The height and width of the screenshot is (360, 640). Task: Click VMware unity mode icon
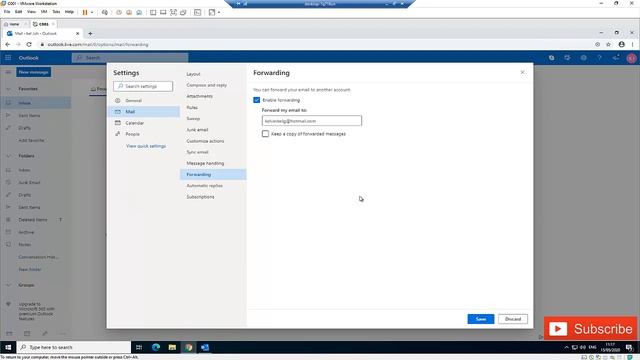click(x=183, y=12)
